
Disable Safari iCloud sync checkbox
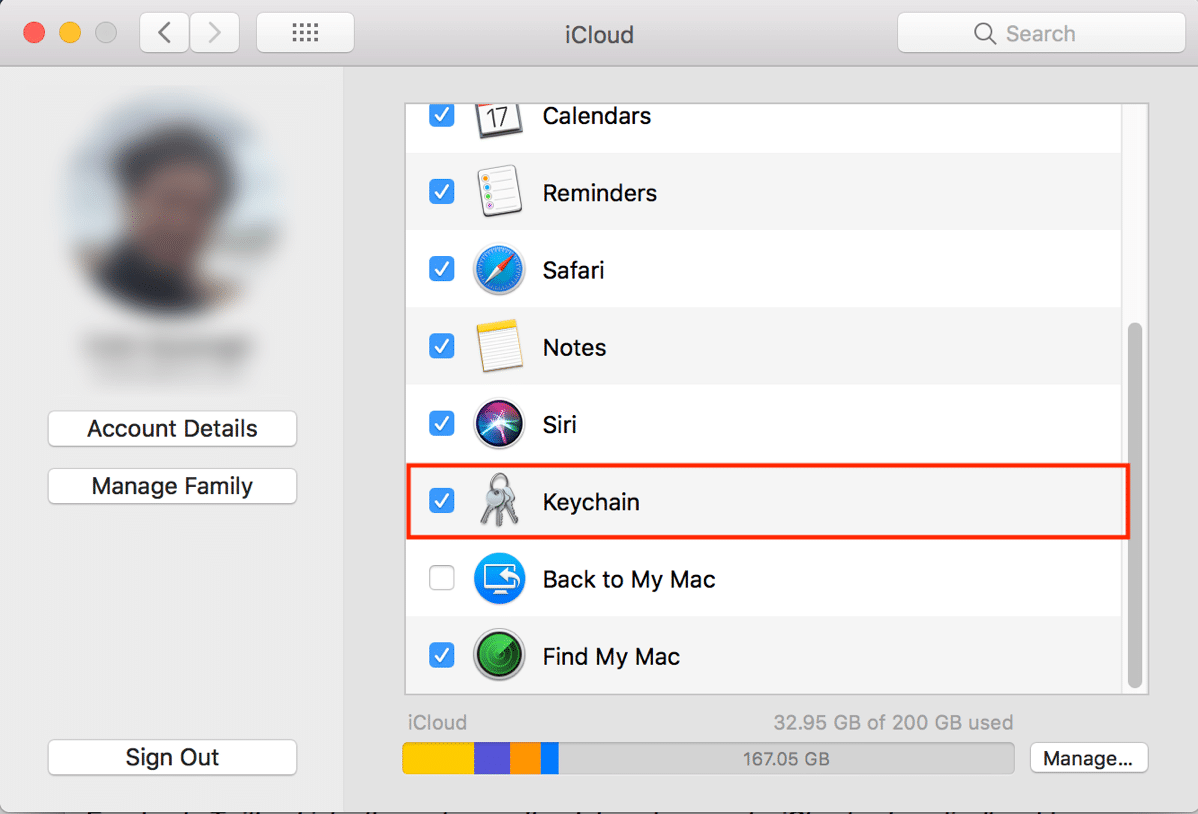click(x=442, y=269)
